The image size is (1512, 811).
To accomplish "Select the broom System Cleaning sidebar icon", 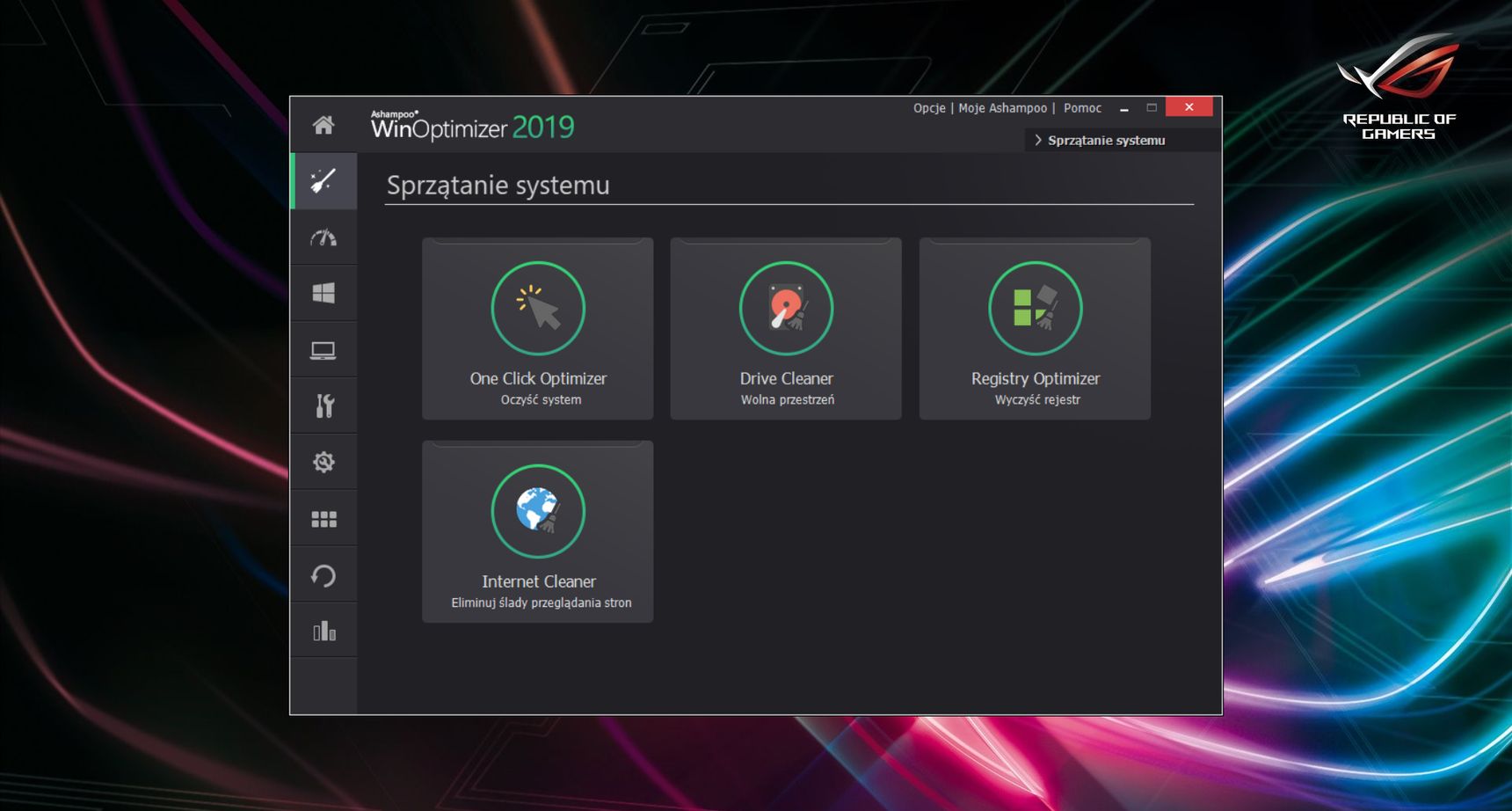I will [x=323, y=181].
